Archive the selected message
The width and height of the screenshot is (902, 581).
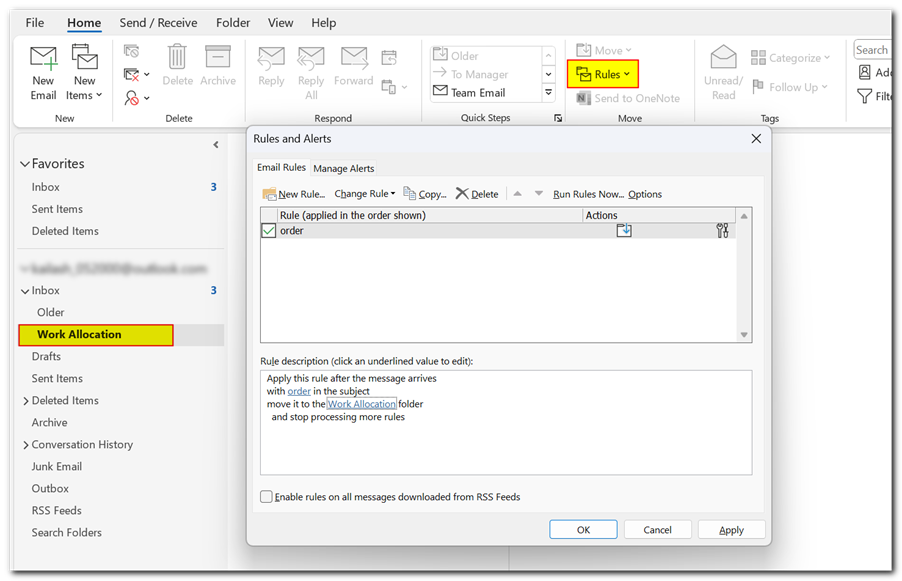218,66
